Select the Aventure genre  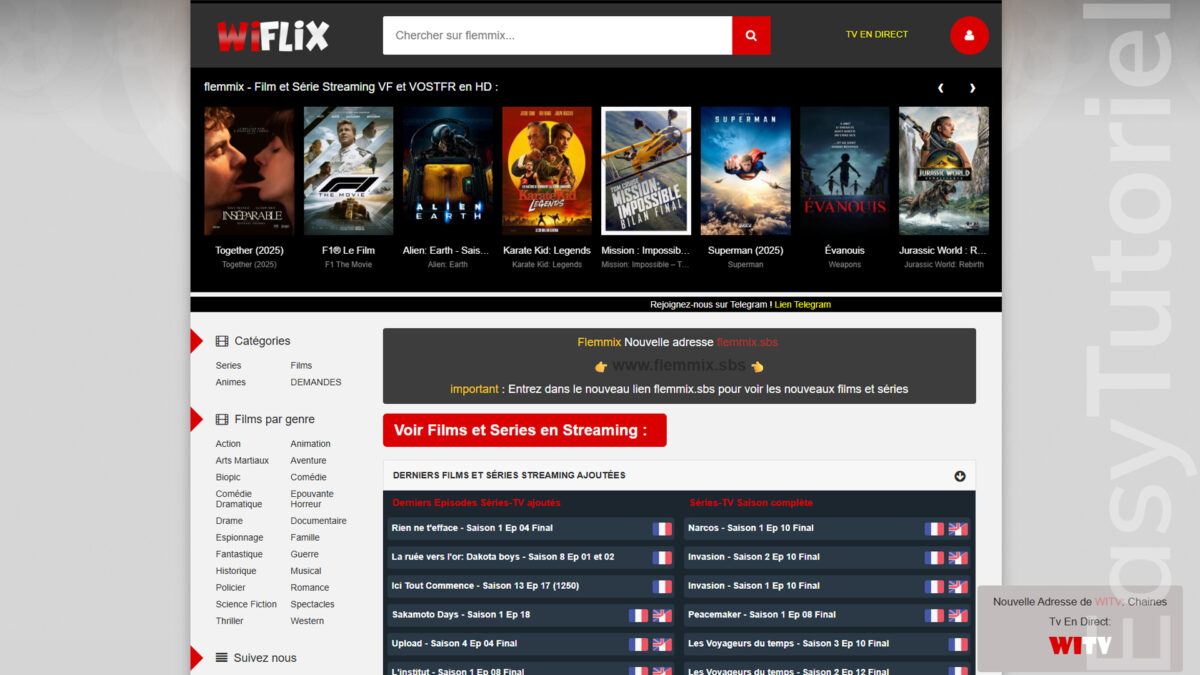[x=308, y=461]
